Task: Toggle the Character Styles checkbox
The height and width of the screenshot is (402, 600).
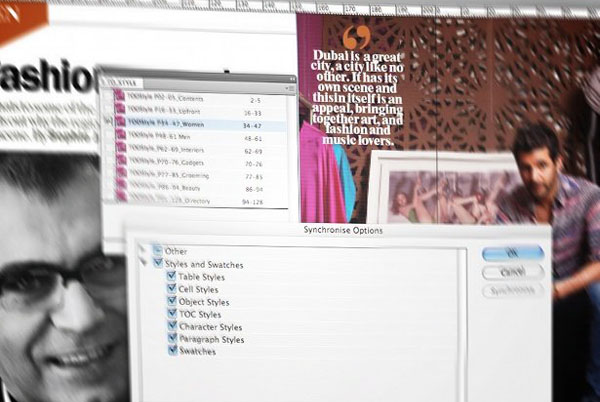Action: pyautogui.click(x=172, y=327)
